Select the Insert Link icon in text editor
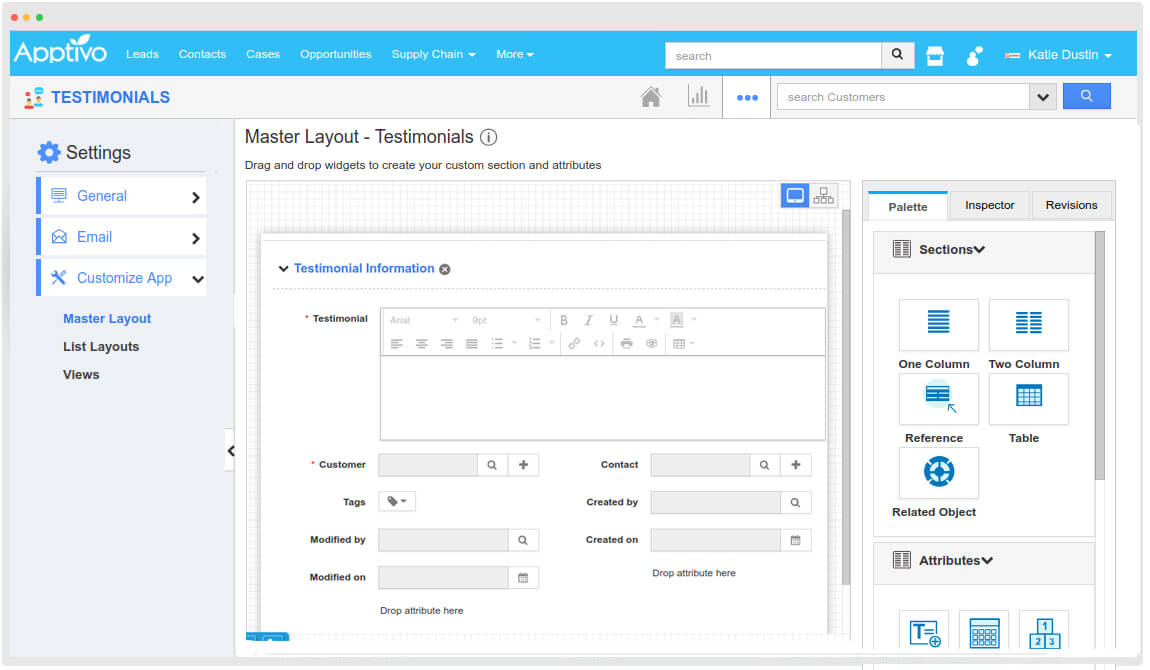The height and width of the screenshot is (670, 1150). (575, 341)
